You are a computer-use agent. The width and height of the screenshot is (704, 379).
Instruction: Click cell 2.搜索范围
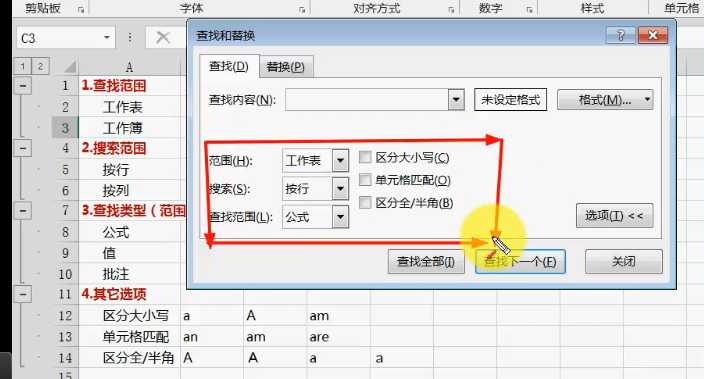[x=129, y=148]
